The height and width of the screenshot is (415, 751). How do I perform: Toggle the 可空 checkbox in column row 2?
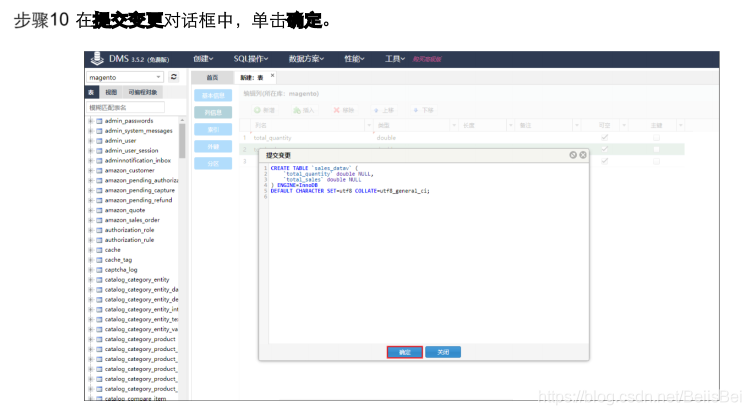click(x=604, y=149)
